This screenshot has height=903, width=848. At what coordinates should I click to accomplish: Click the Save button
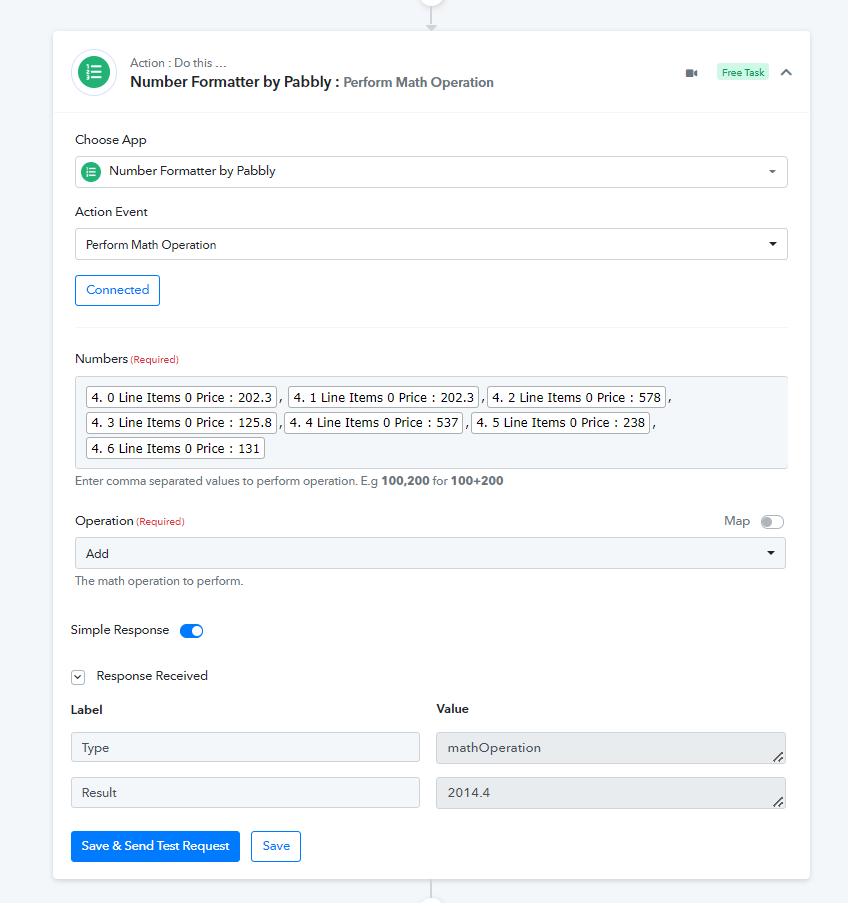(x=276, y=846)
